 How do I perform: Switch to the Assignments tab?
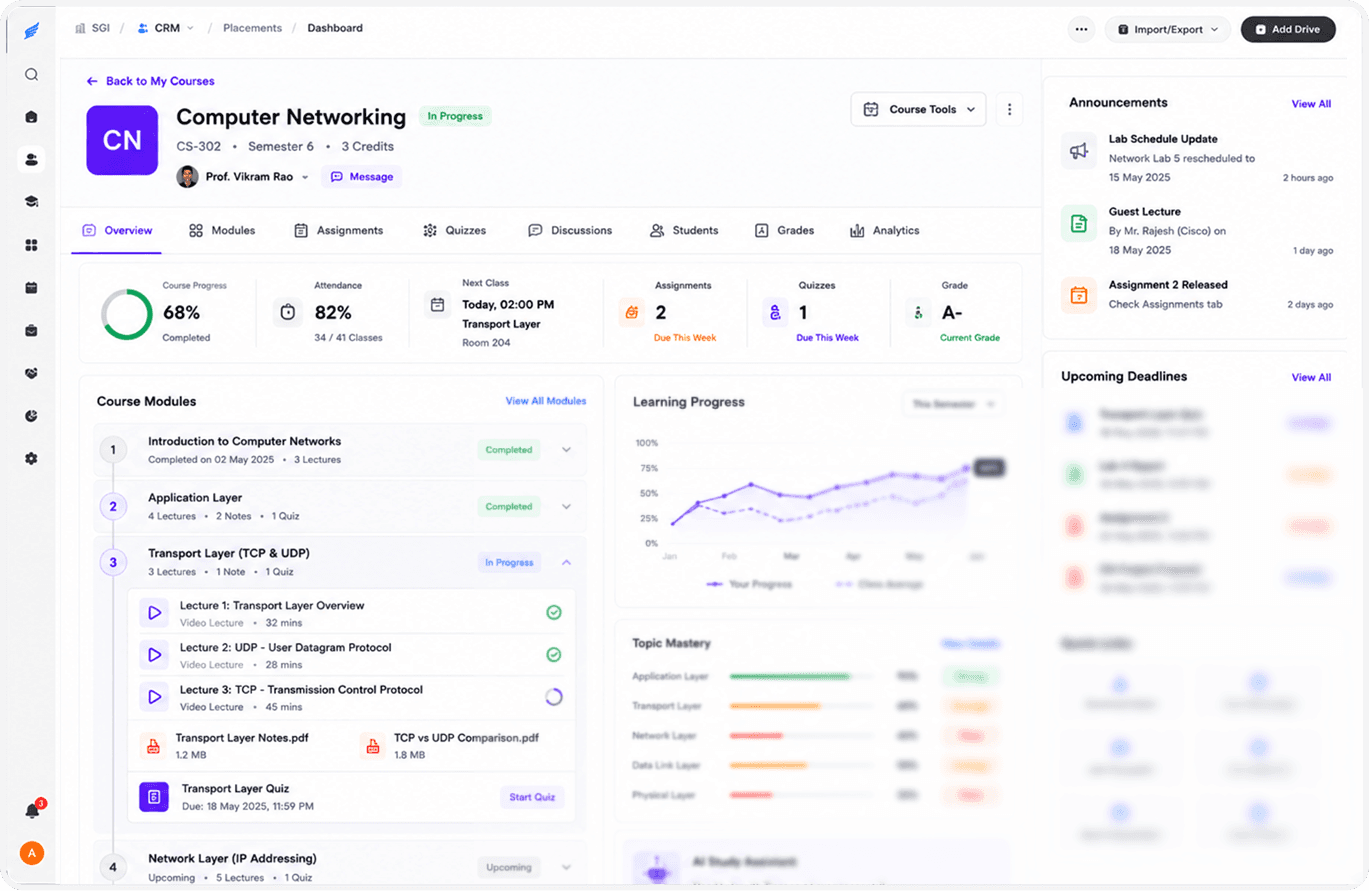click(x=339, y=230)
